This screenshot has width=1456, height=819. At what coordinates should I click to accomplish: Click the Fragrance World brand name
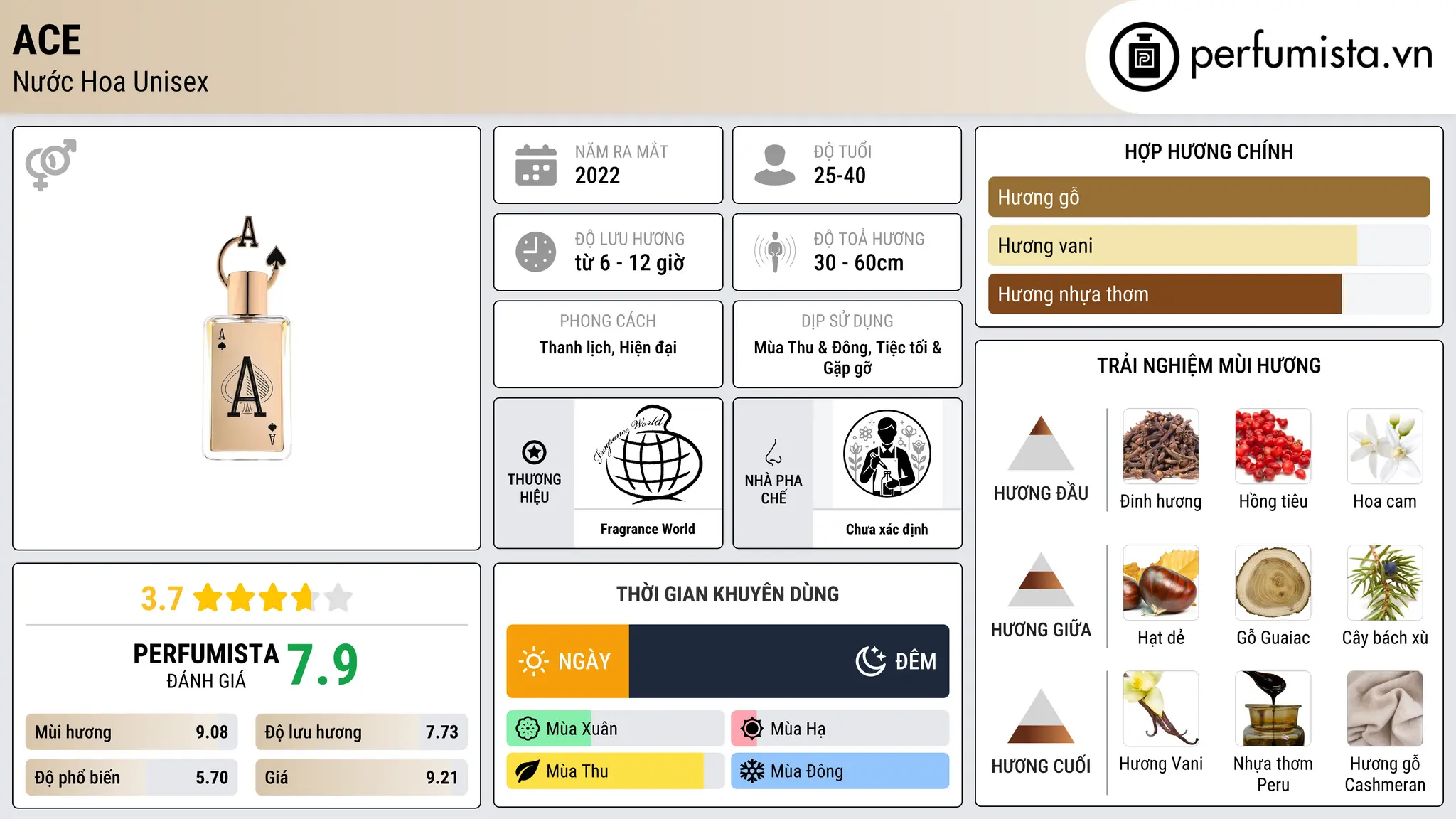pos(648,529)
